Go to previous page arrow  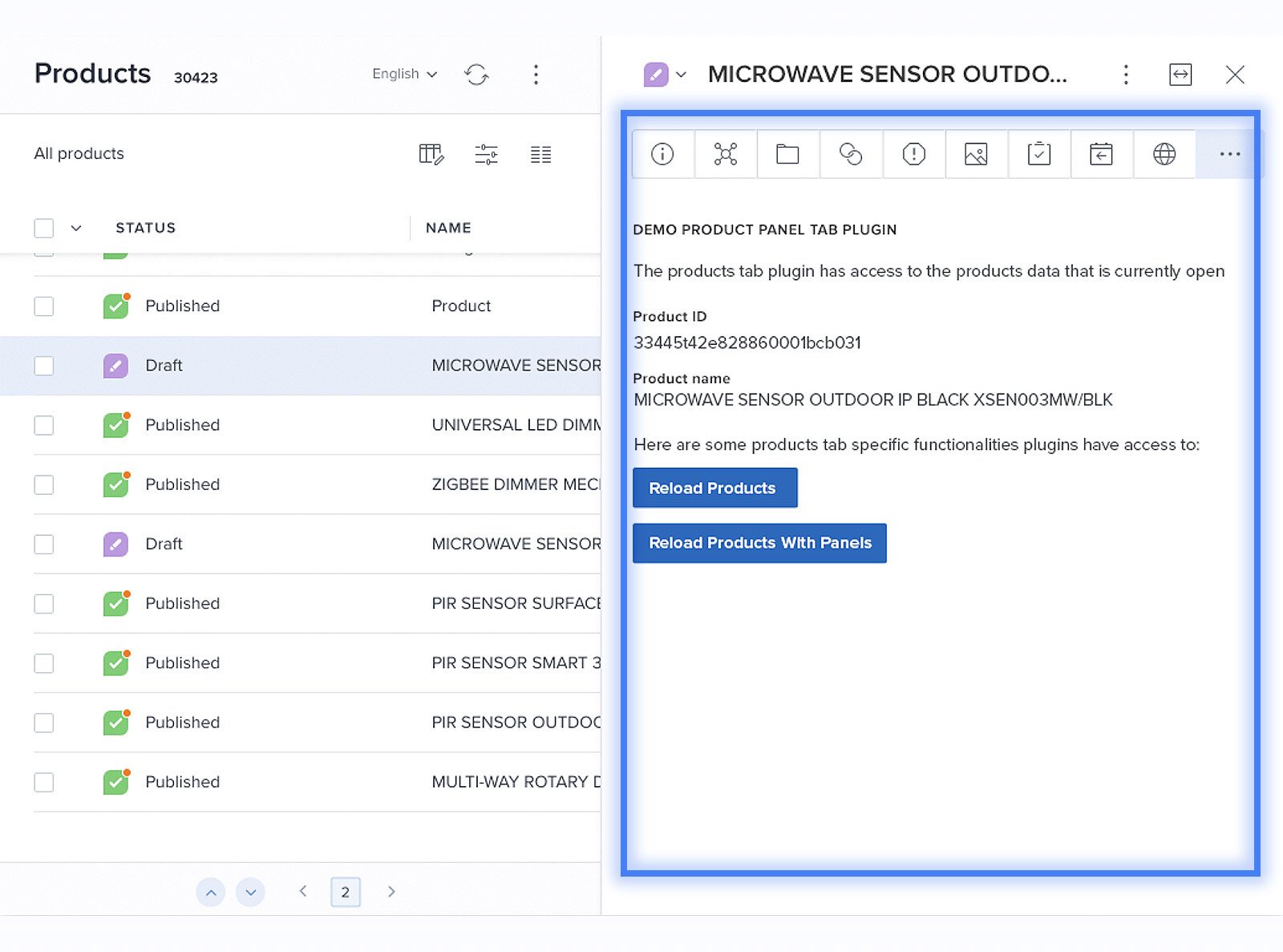tap(303, 891)
